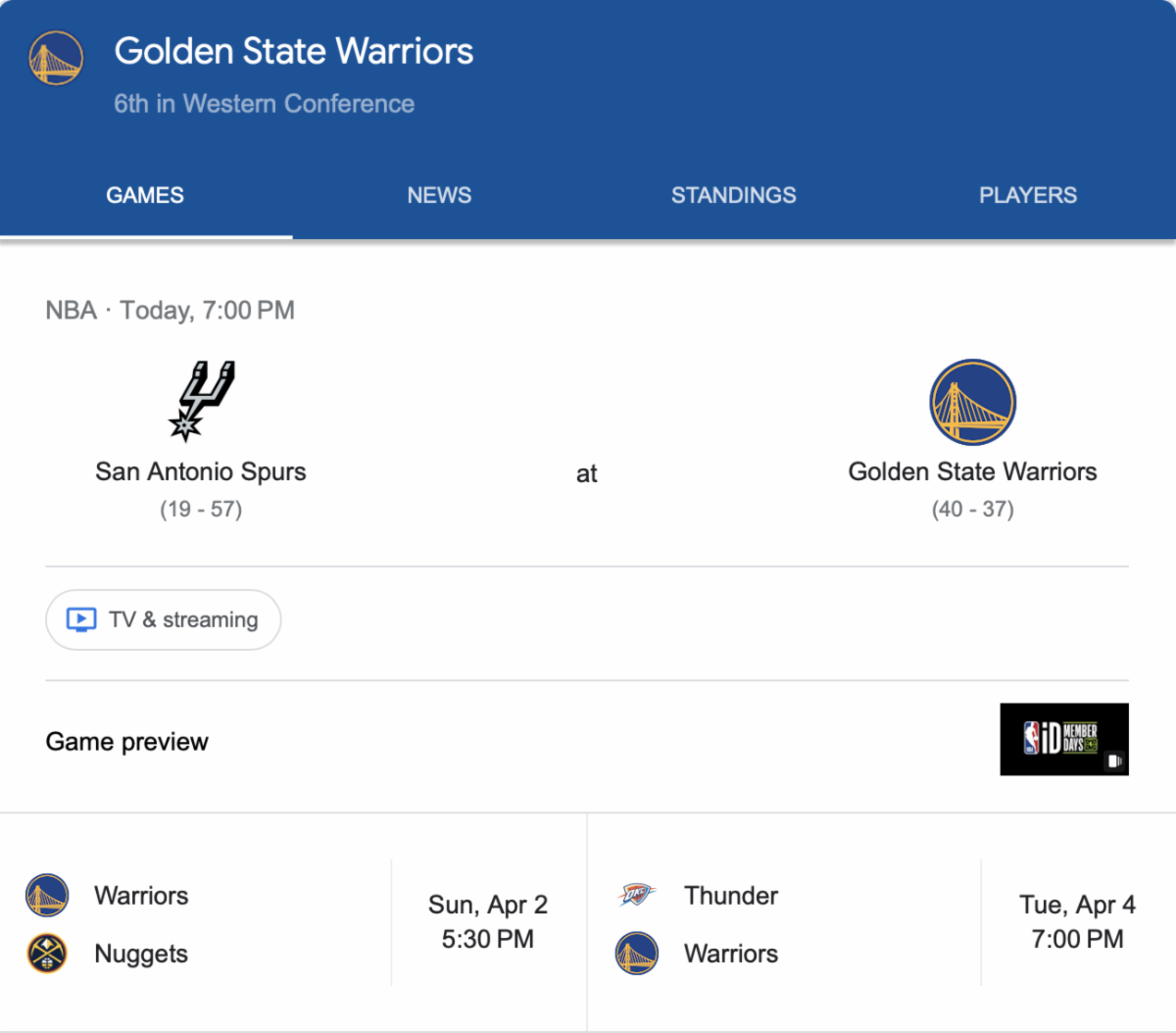The width and height of the screenshot is (1176, 1033).
Task: Open the Game preview section
Action: [127, 742]
